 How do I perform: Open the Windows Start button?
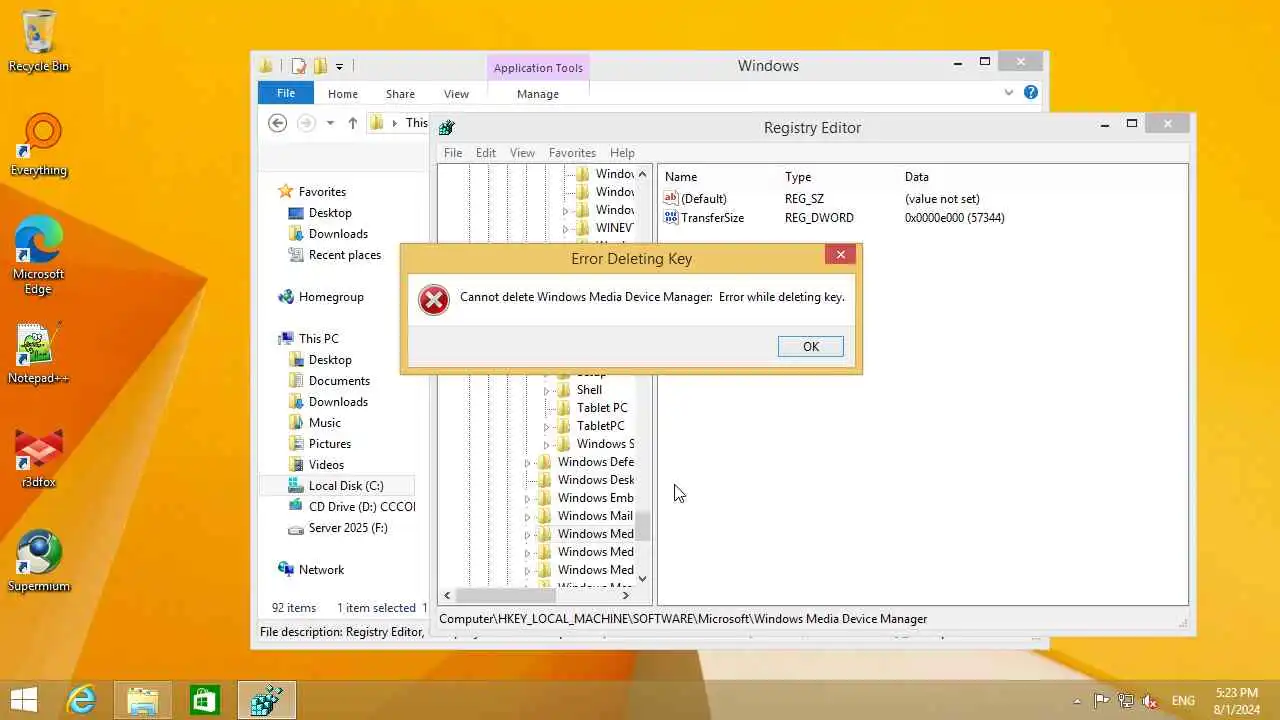[x=24, y=700]
